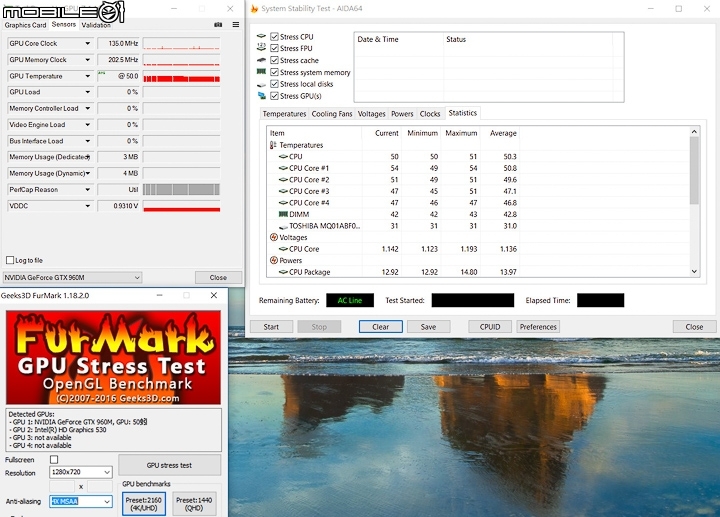This screenshot has width=720, height=517.
Task: Open PerfCap Reason dropdown
Action: click(x=87, y=190)
